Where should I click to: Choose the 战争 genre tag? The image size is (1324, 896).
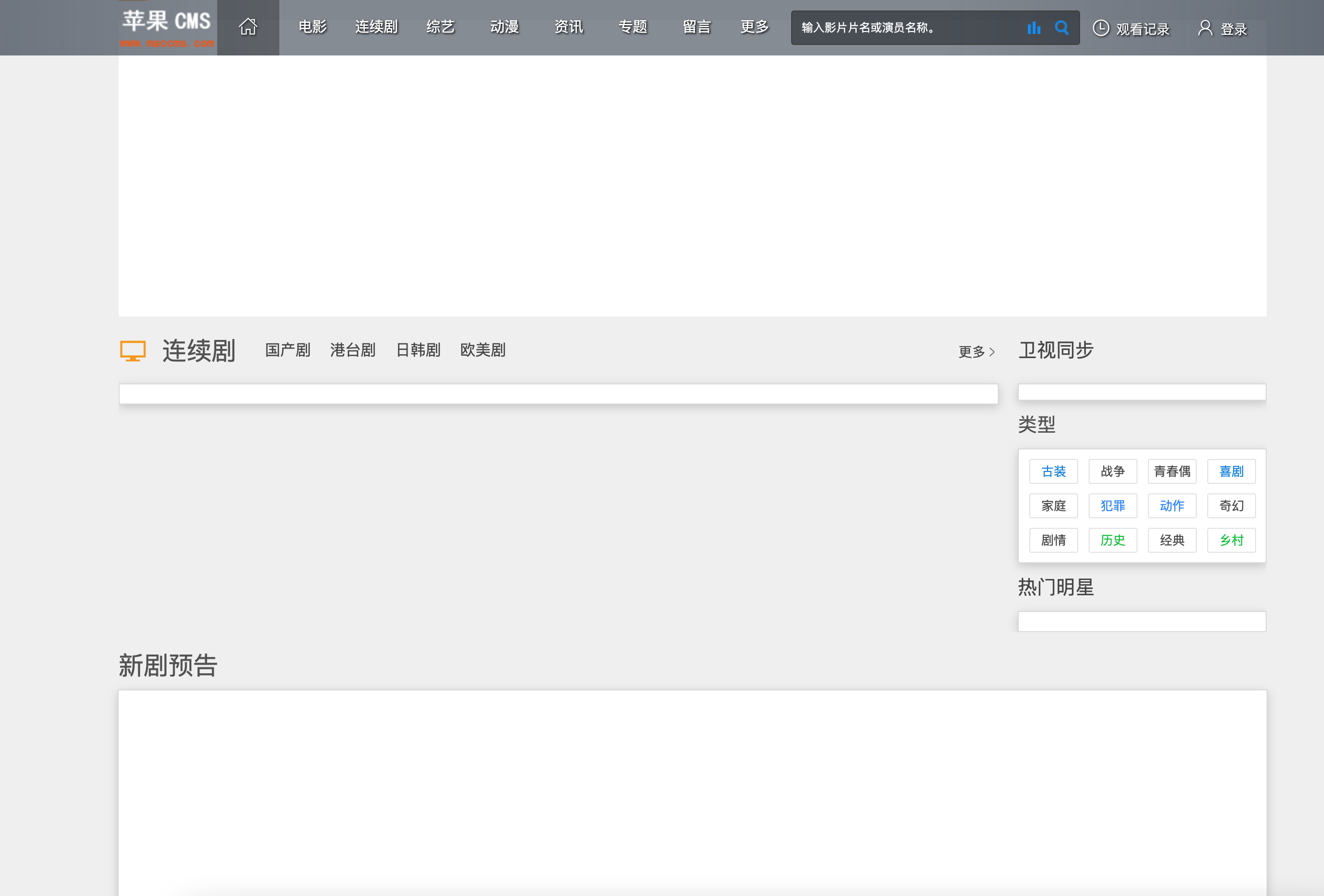(1113, 471)
